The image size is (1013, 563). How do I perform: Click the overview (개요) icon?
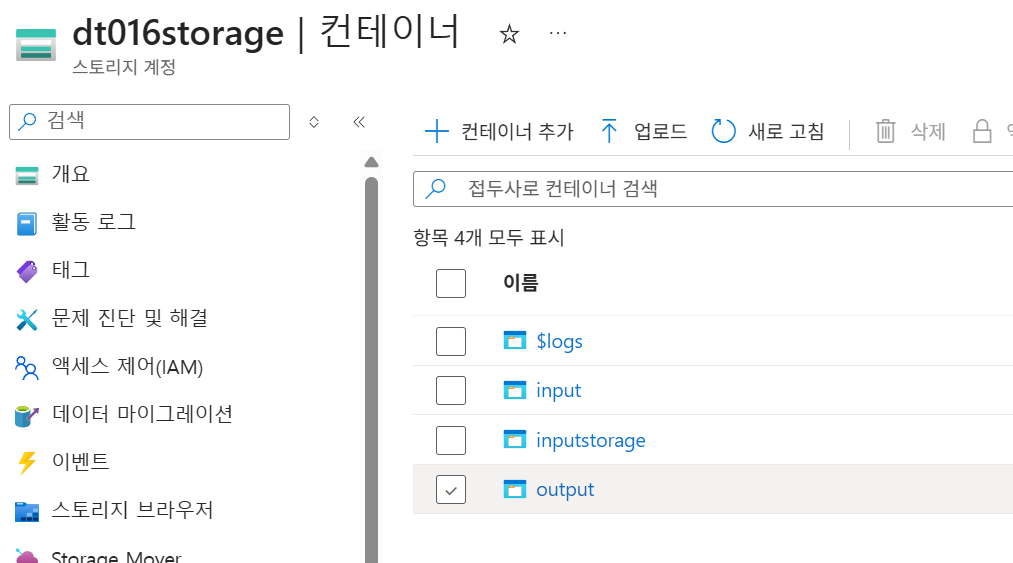pos(27,175)
